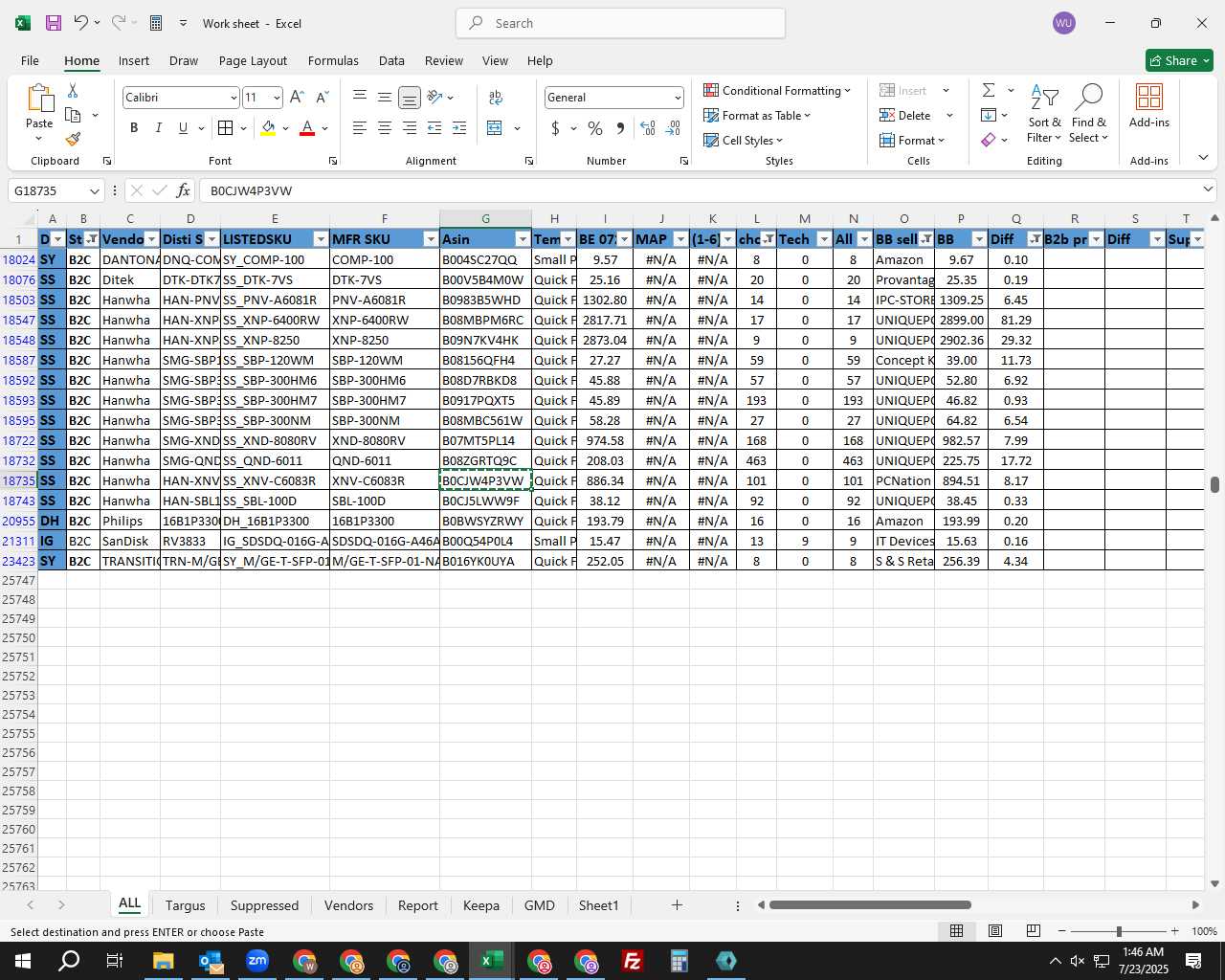Open FileZilla from the taskbar

(633, 961)
